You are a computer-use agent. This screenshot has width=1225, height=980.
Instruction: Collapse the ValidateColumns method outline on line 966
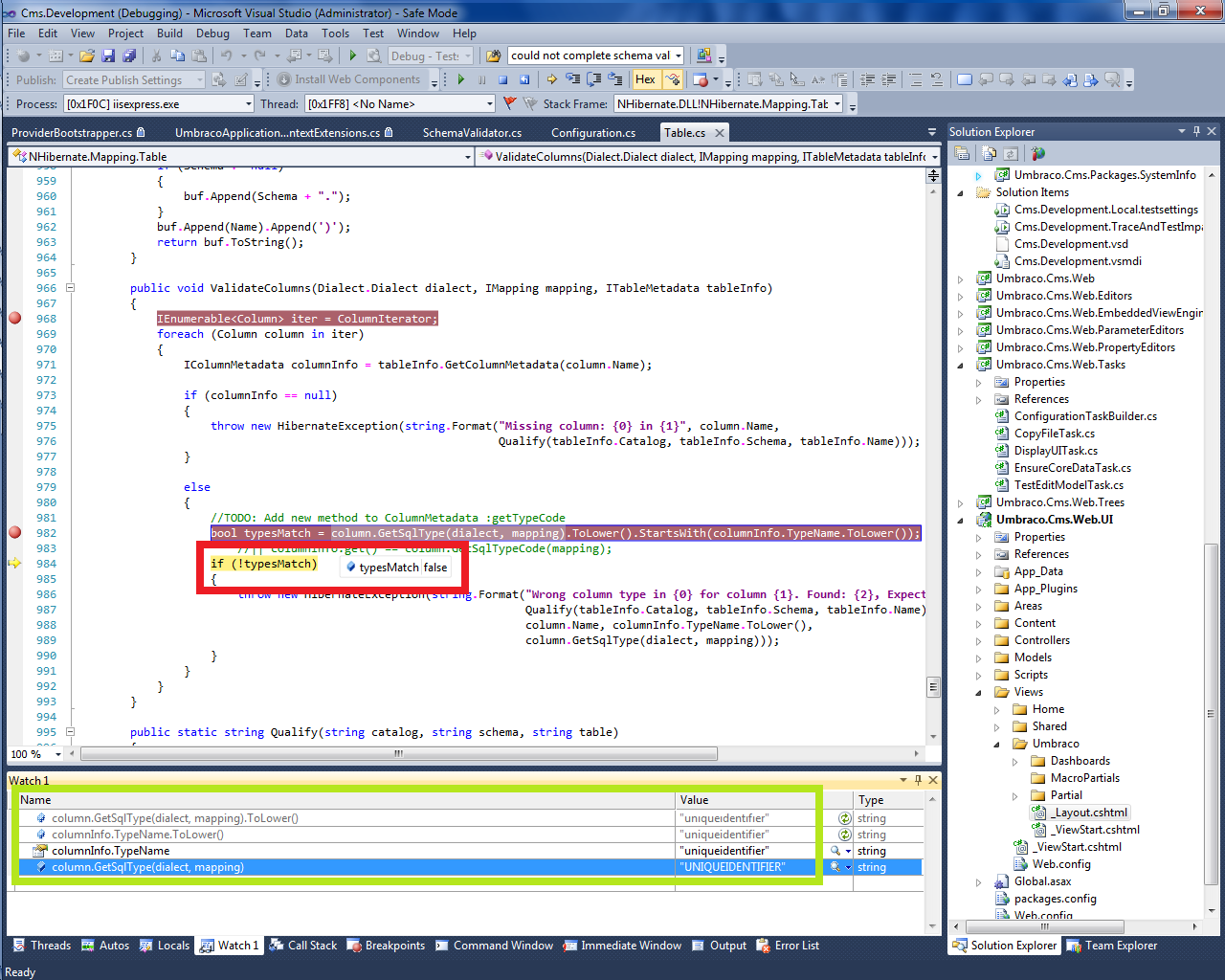pos(70,288)
